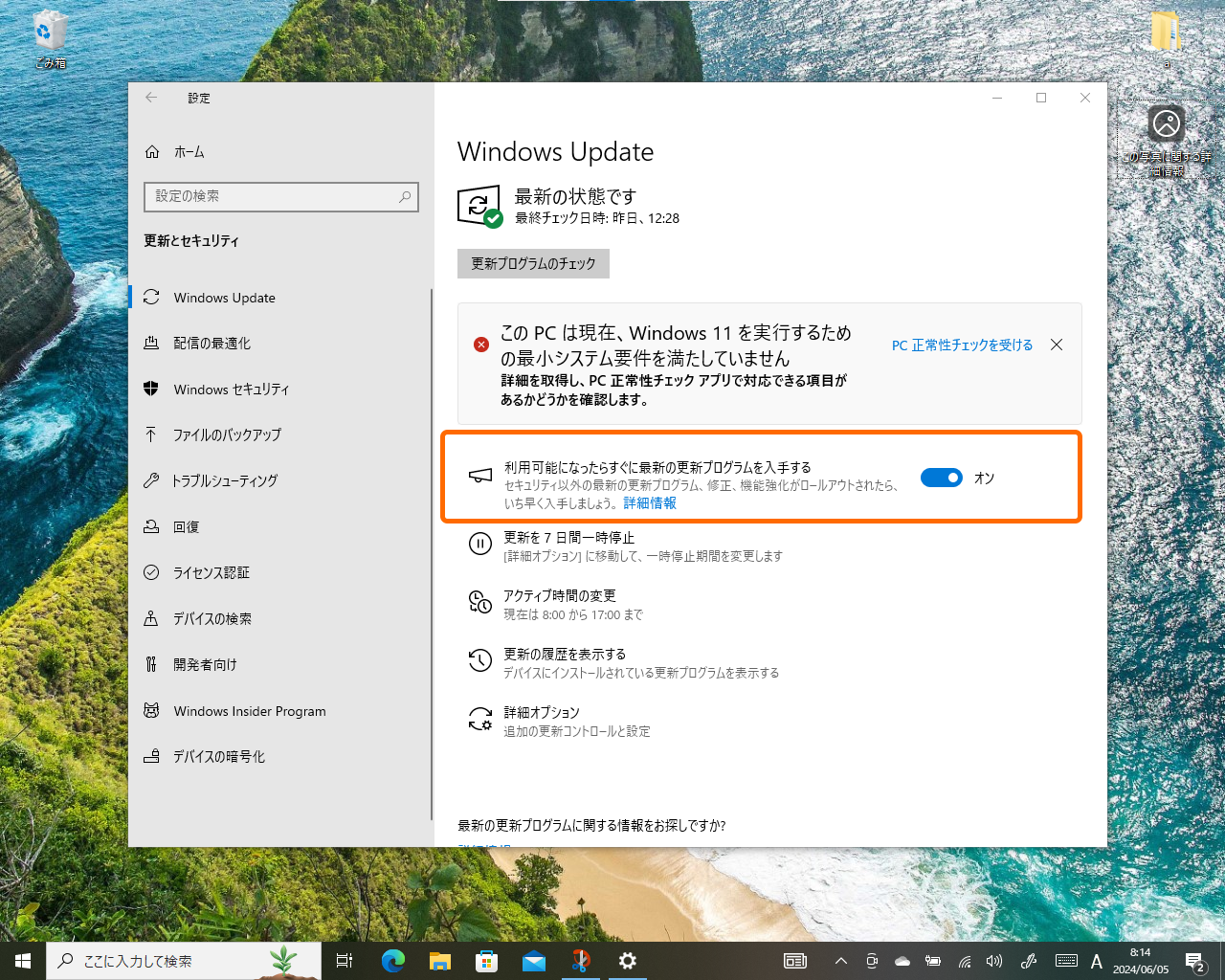Disable receiving latest updates immediately
Screen dimensions: 1225x980
942,478
